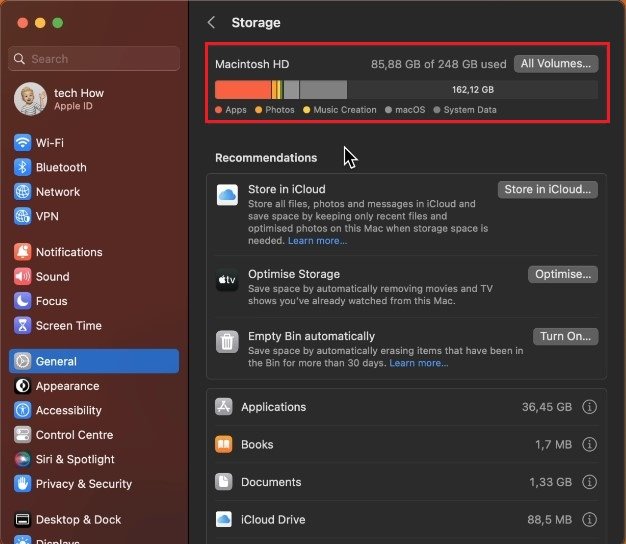Open Siri & Spotlight settings
Viewport: 626px width, 544px height.
[74, 459]
